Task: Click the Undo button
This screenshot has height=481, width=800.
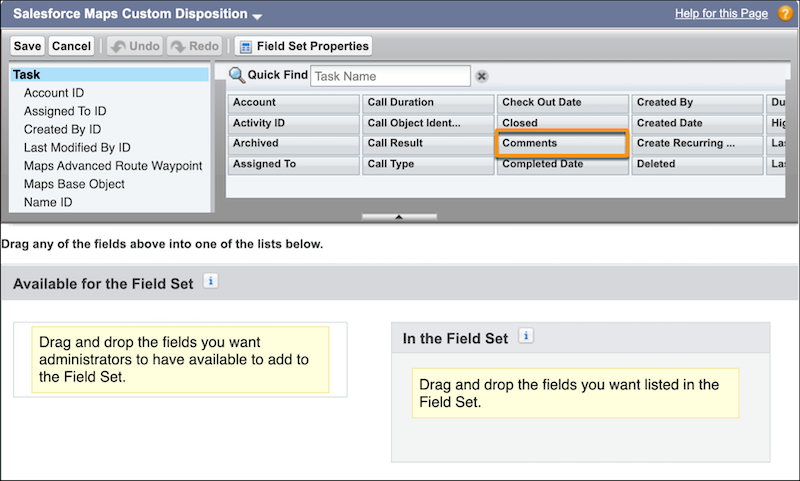Action: [135, 46]
